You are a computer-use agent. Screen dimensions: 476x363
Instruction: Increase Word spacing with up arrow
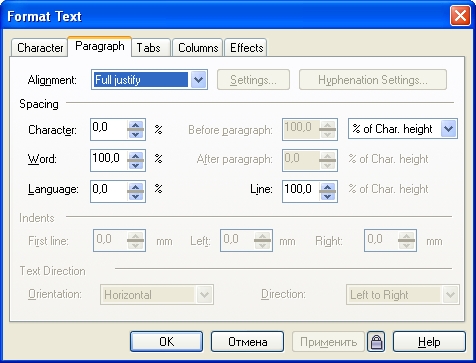click(135, 156)
